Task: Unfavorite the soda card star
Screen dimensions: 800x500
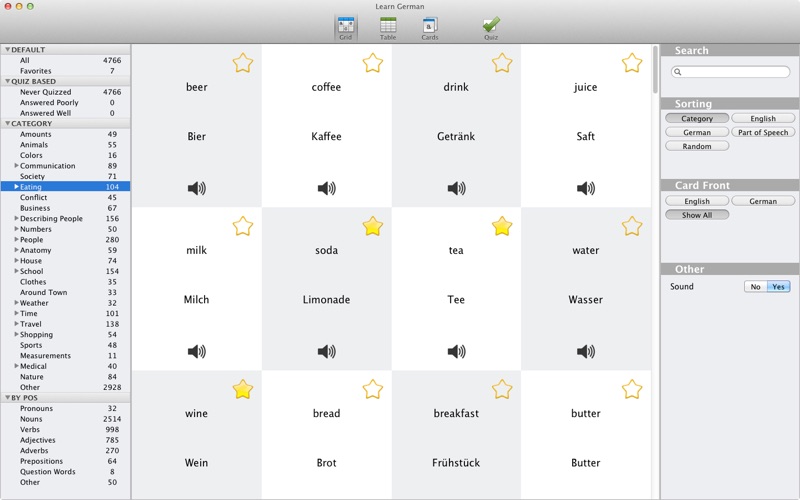Action: 372,226
